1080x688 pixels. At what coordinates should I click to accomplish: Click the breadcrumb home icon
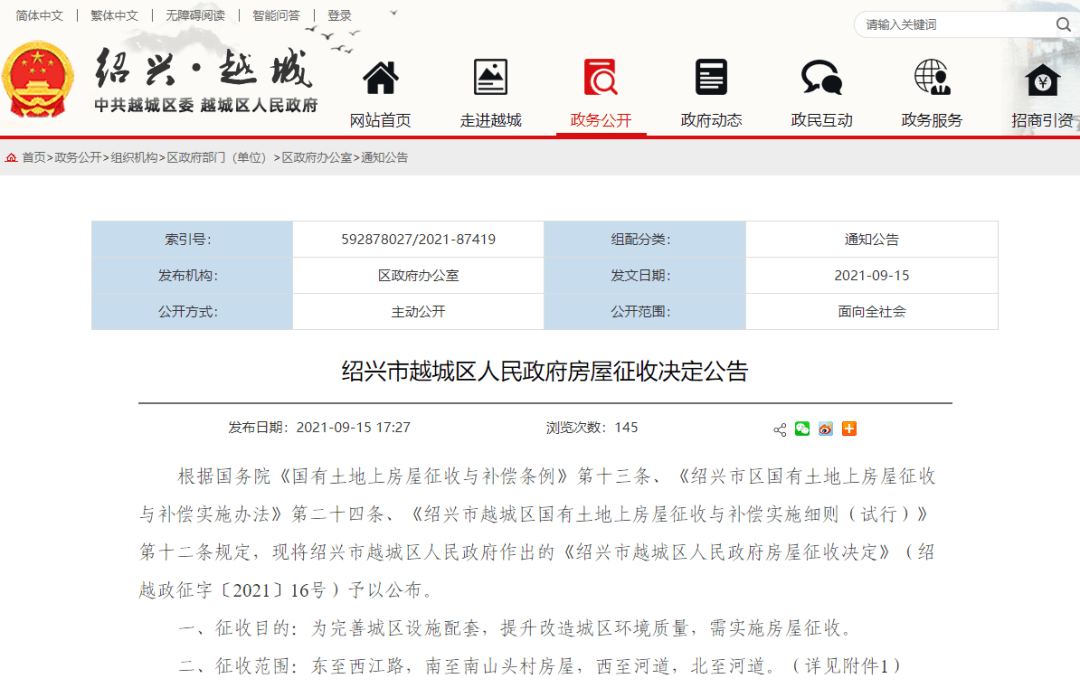click(10, 157)
